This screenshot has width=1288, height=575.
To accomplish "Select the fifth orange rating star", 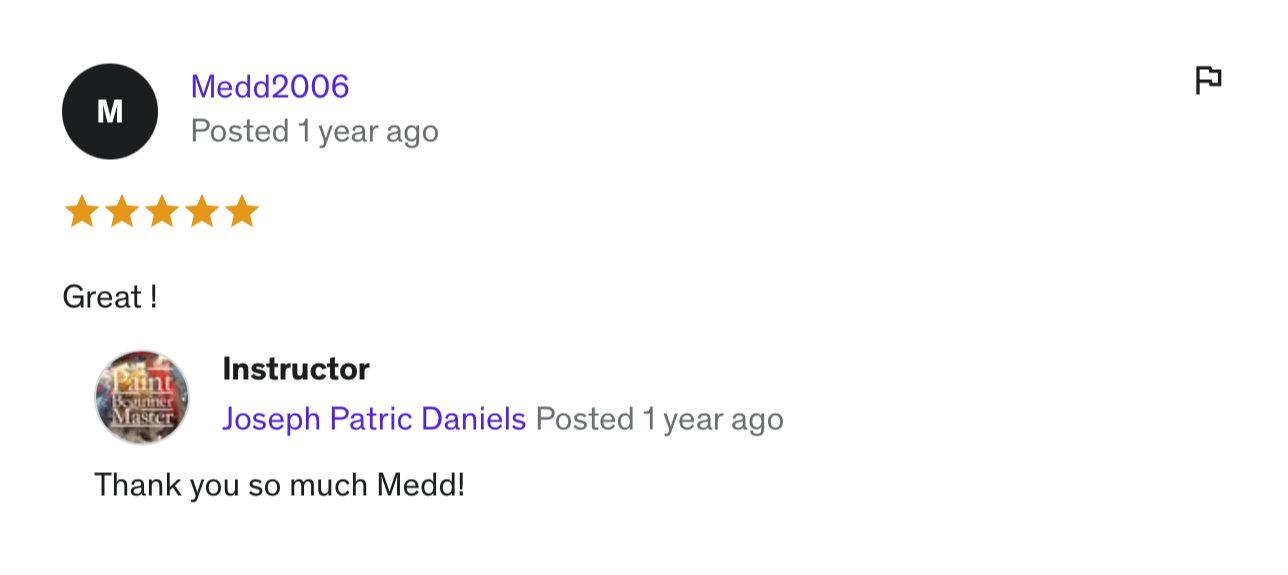I will [241, 212].
